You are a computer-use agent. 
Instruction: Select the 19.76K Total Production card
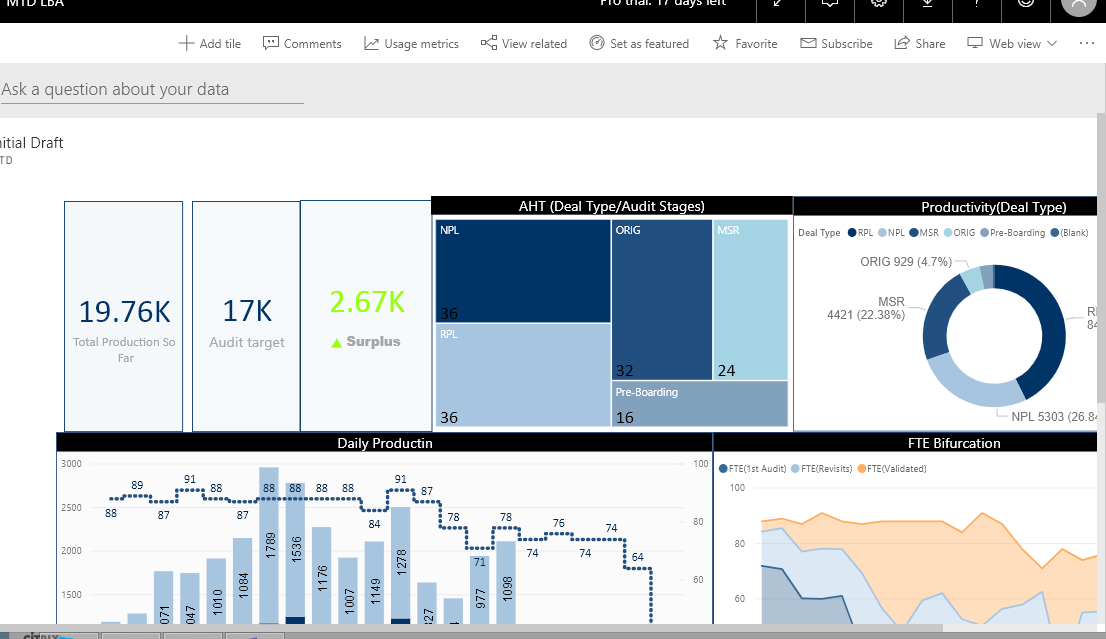point(123,316)
